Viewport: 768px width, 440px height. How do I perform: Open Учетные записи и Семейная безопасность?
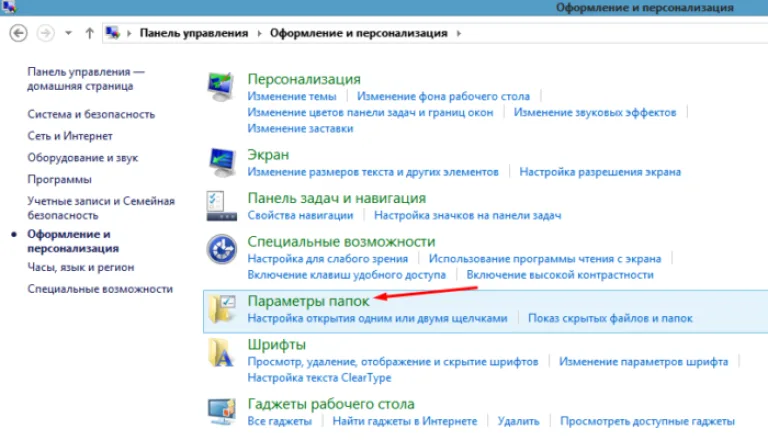pyautogui.click(x=101, y=208)
